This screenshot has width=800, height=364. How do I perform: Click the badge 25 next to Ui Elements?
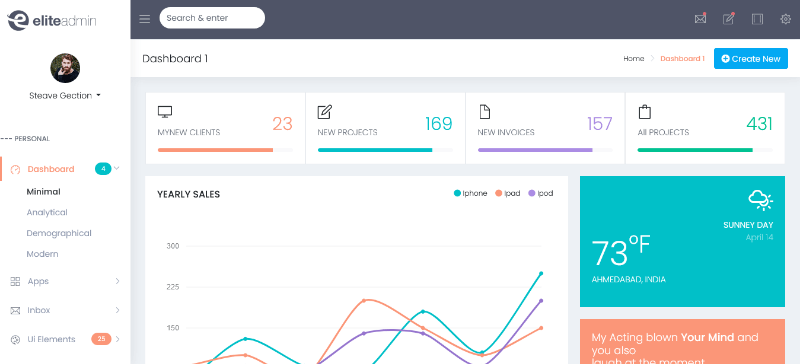pyautogui.click(x=101, y=339)
